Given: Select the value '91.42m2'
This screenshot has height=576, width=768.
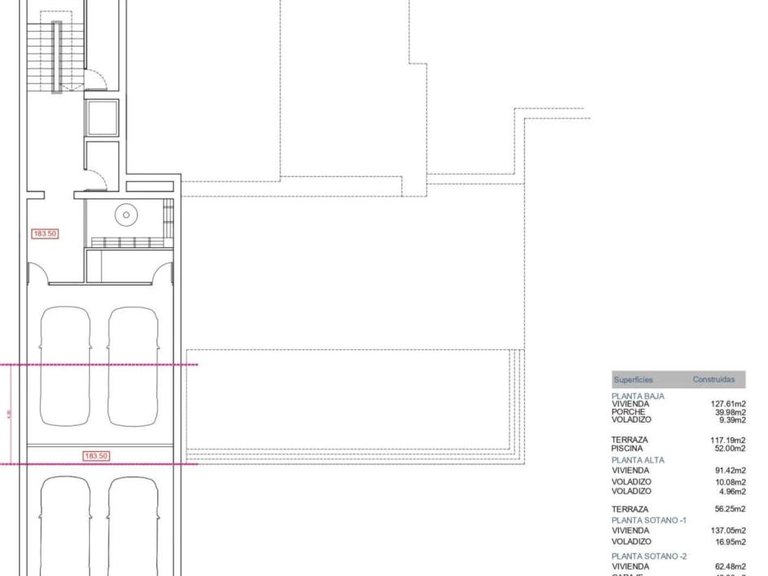Looking at the screenshot, I should 730,470.
